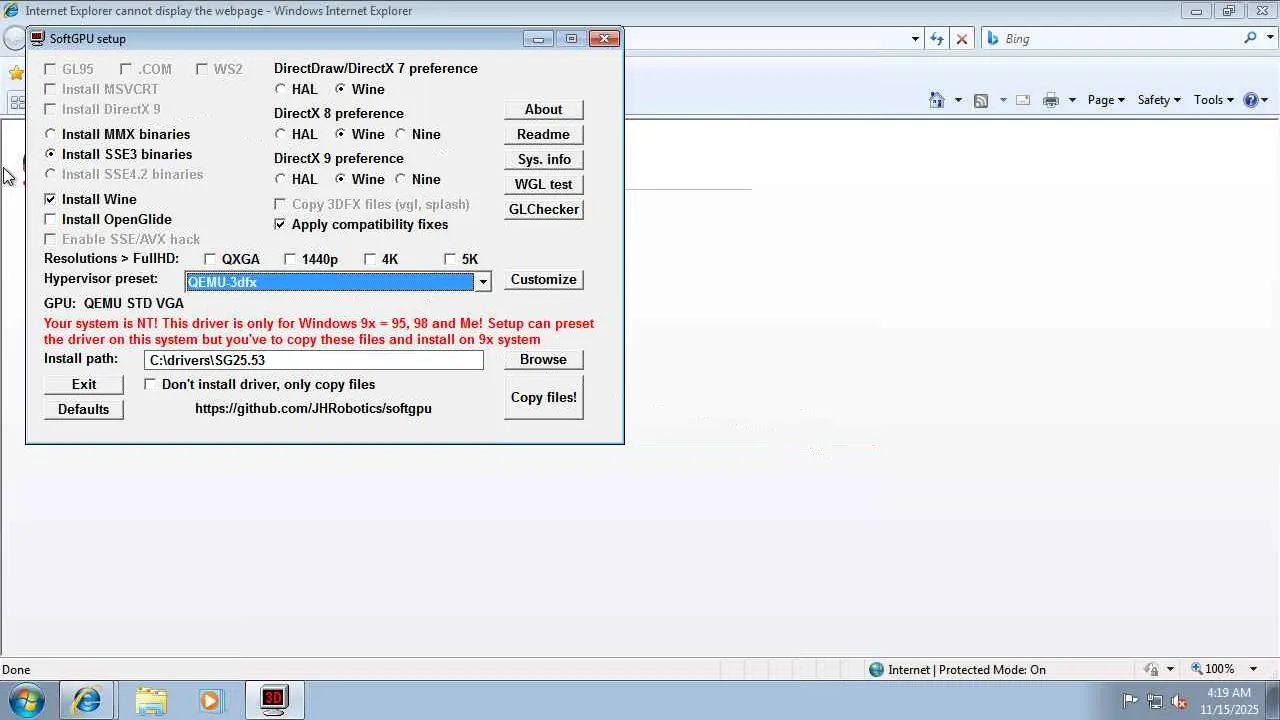Expand the Help button dropdown arrow
1280x720 pixels.
1265,100
